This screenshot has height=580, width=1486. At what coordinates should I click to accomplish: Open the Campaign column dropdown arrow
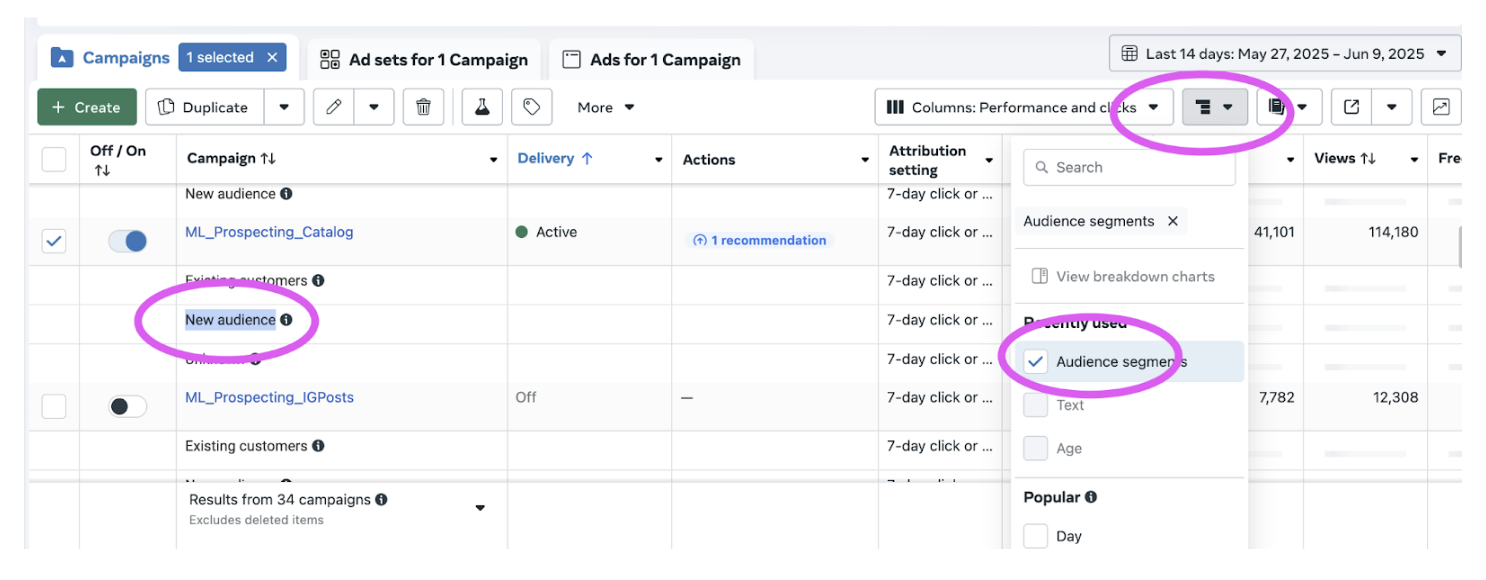tap(494, 160)
